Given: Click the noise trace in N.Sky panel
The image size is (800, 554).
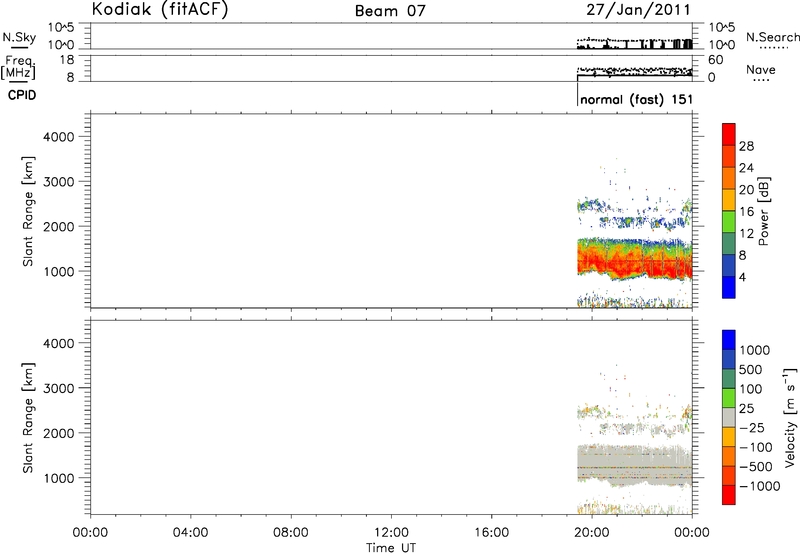Looking at the screenshot, I should (635, 45).
